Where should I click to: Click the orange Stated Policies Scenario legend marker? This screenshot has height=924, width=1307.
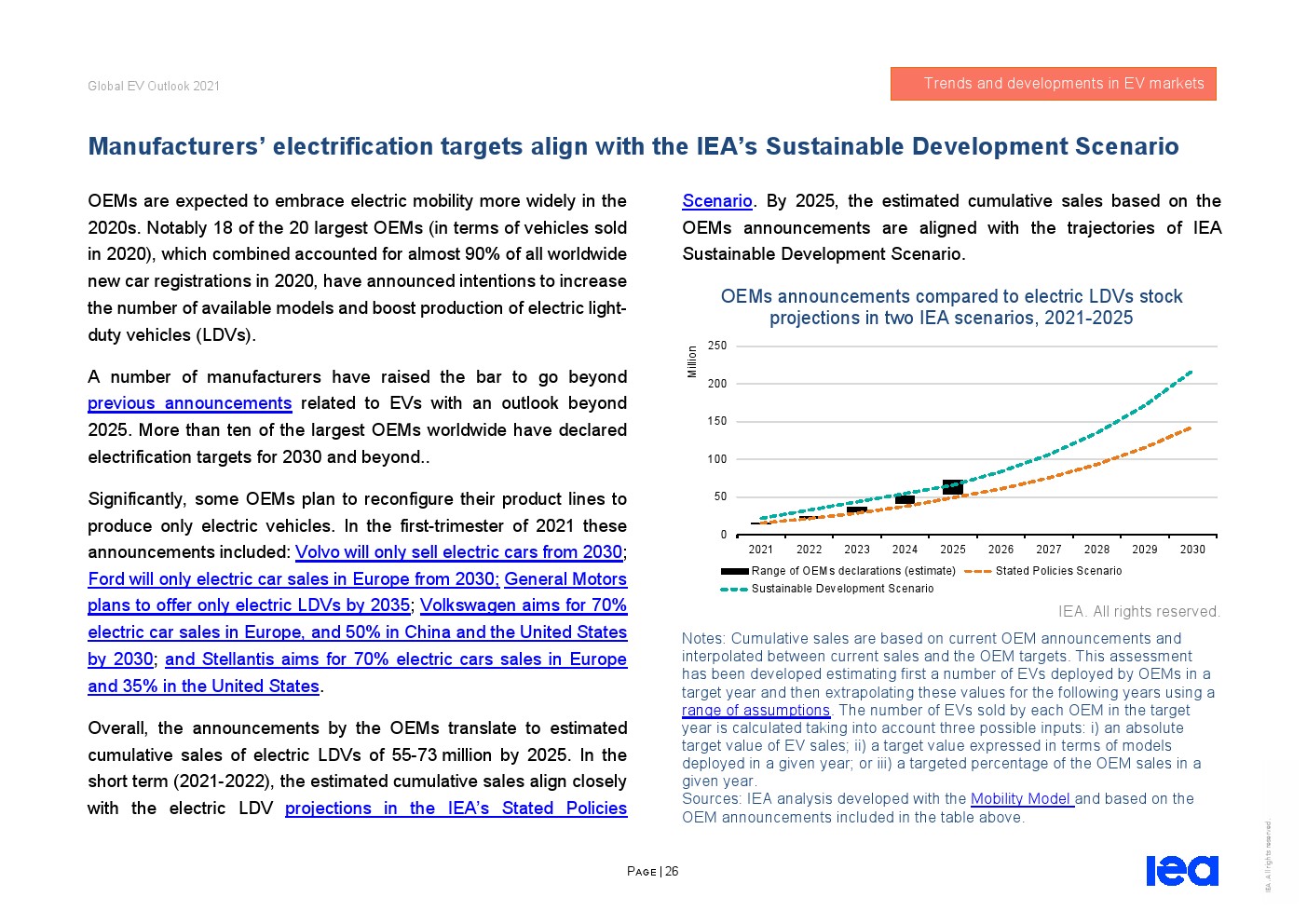click(977, 571)
